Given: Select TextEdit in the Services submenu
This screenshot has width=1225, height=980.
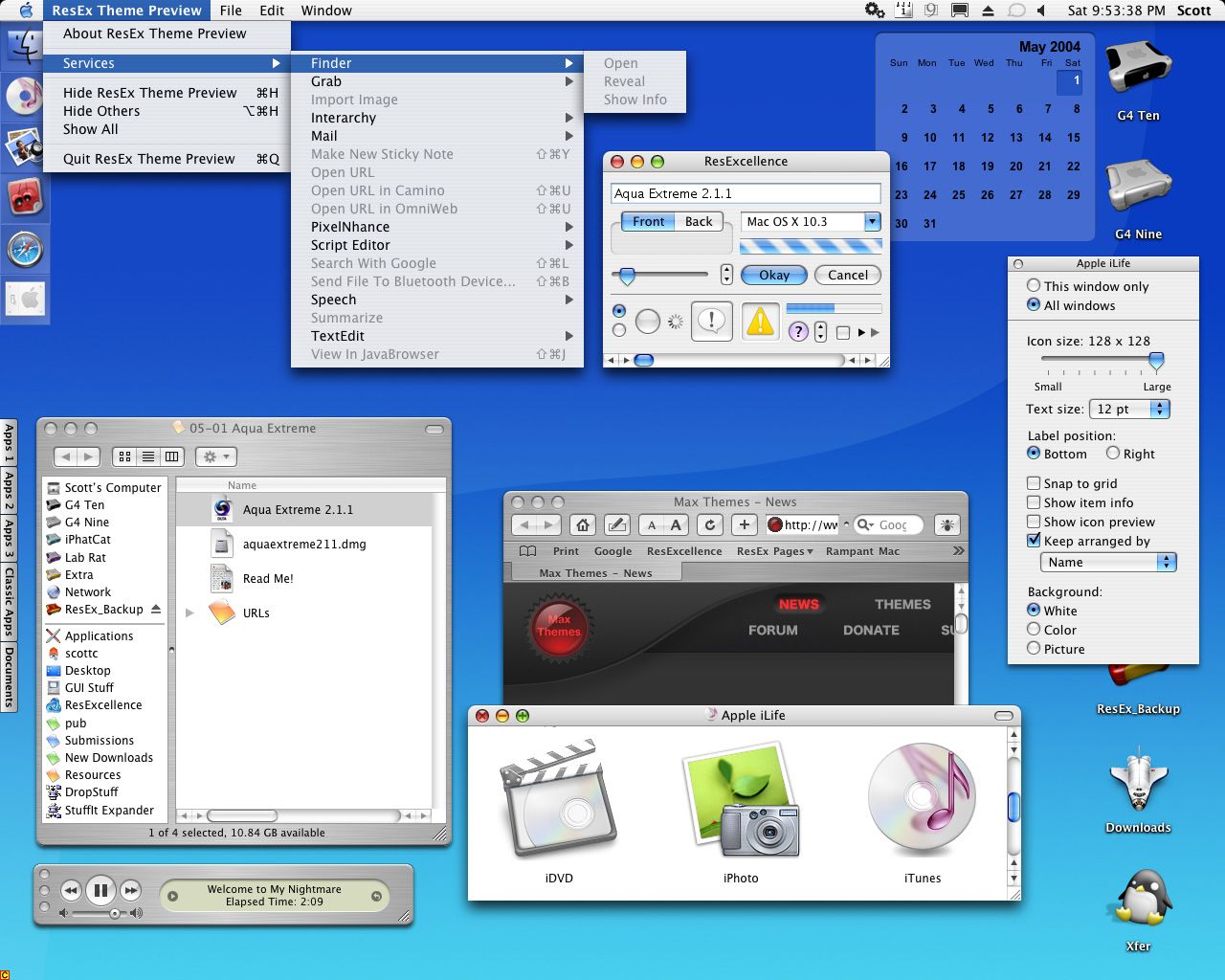Looking at the screenshot, I should 338,336.
